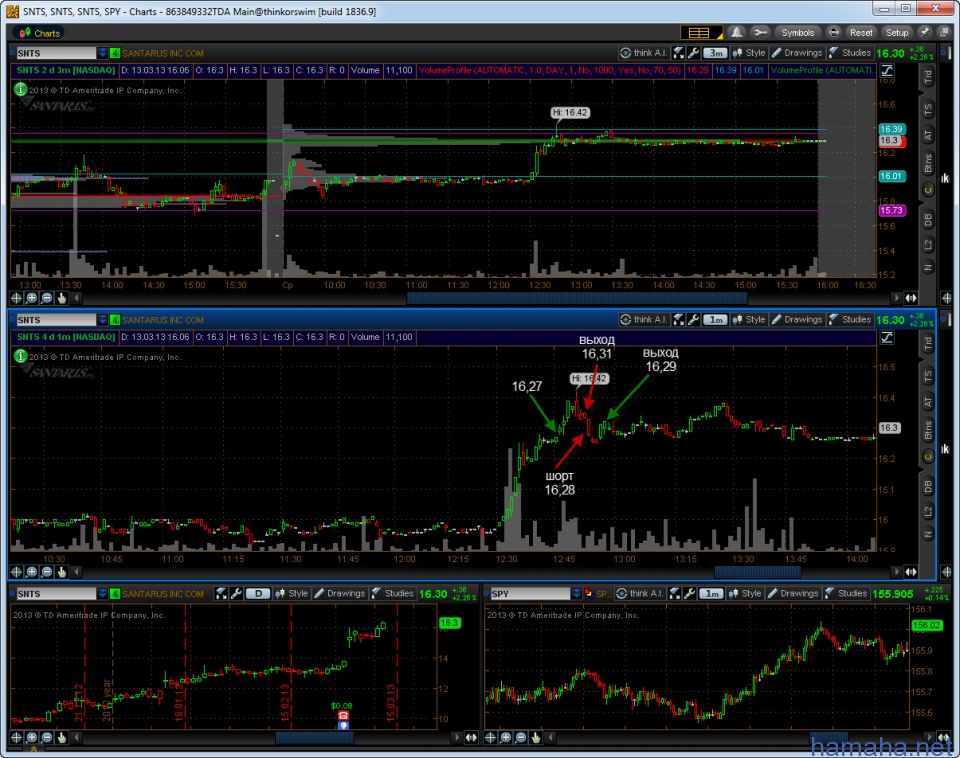This screenshot has width=960, height=758.
Task: Click the green 4 link box in top chart
Action: click(x=114, y=53)
